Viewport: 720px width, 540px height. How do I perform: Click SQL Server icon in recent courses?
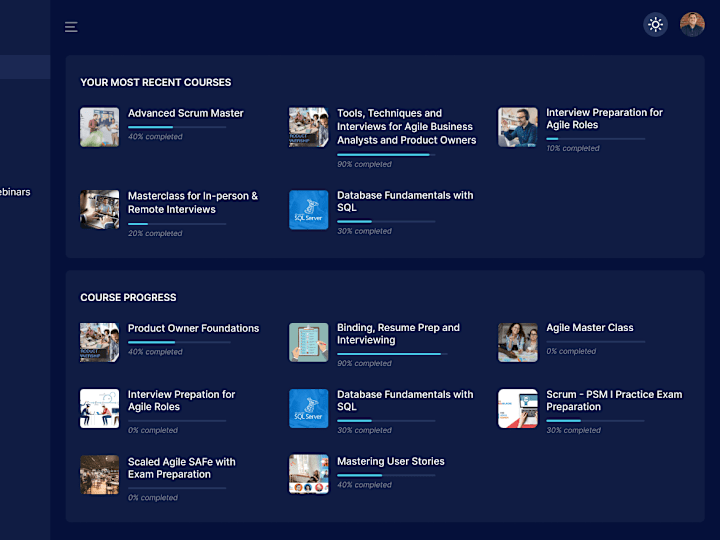[309, 210]
